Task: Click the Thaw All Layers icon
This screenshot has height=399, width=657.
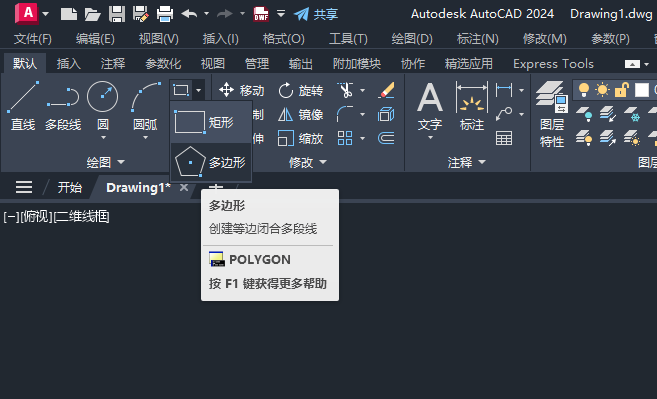Action: [x=631, y=138]
